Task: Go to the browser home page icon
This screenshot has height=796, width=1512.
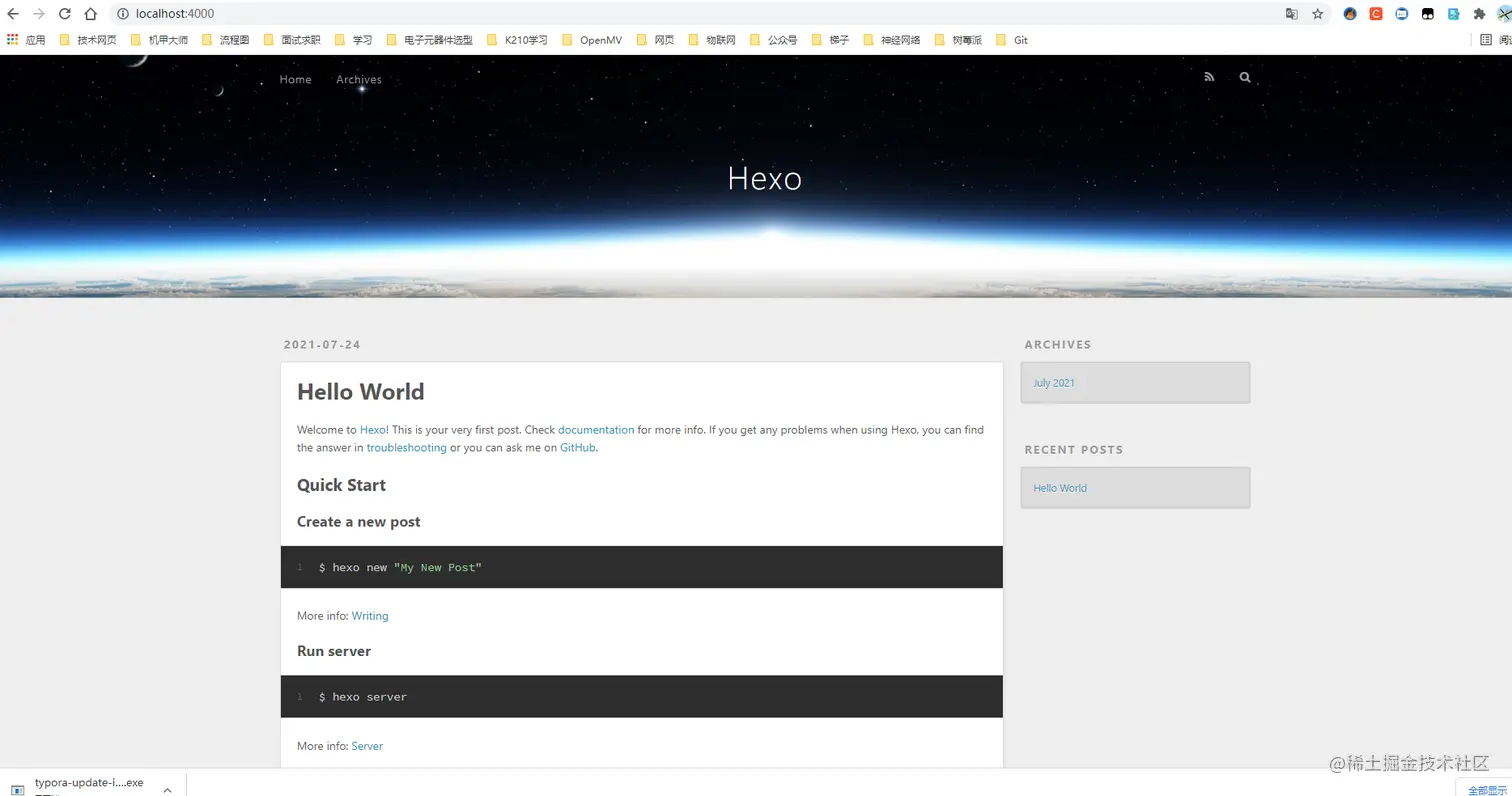Action: 90,14
